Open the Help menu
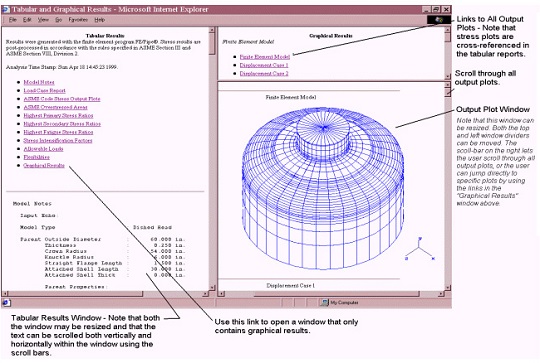This screenshot has width=540, height=363. [x=100, y=20]
